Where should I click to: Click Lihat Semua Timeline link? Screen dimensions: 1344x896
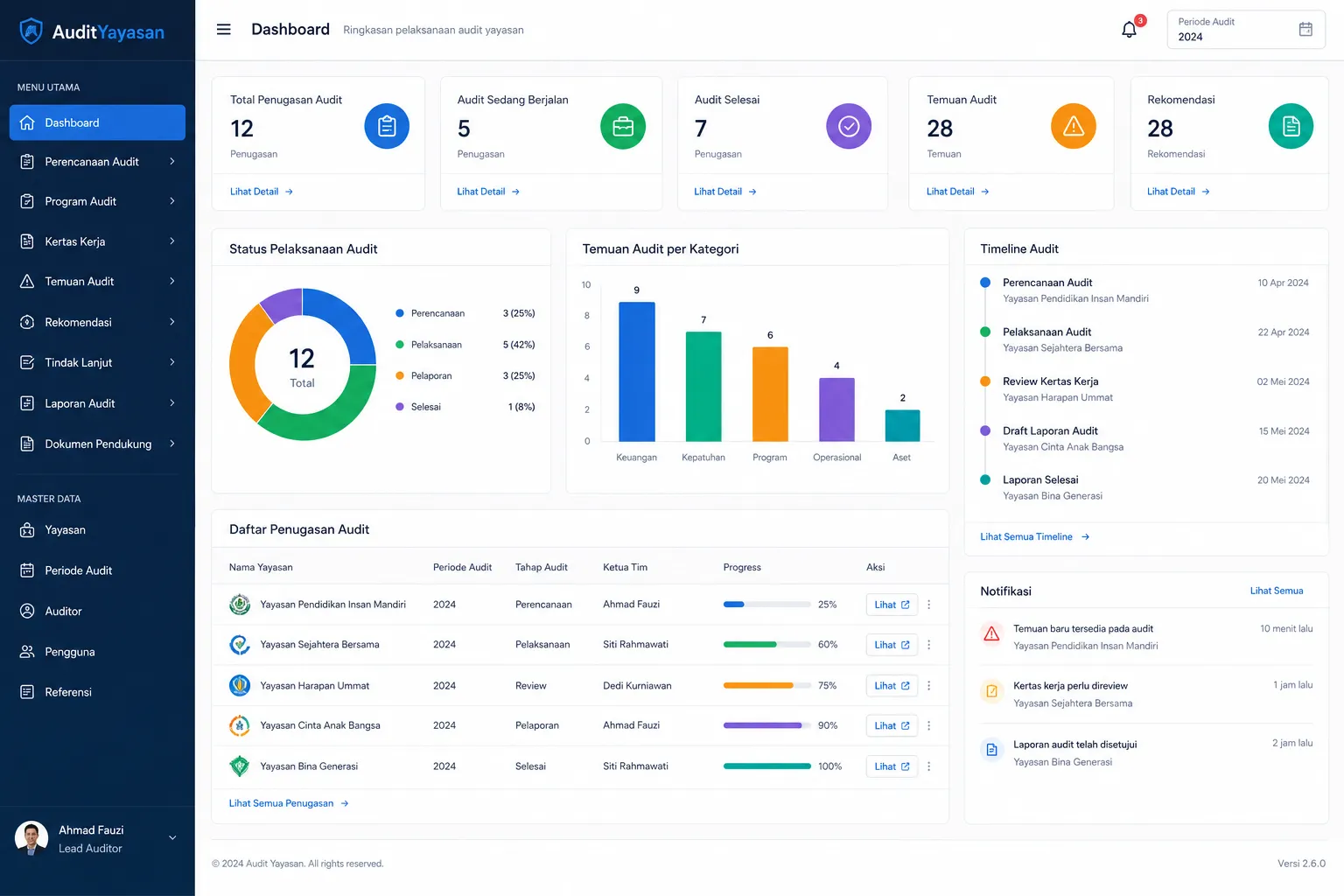[x=1034, y=537]
